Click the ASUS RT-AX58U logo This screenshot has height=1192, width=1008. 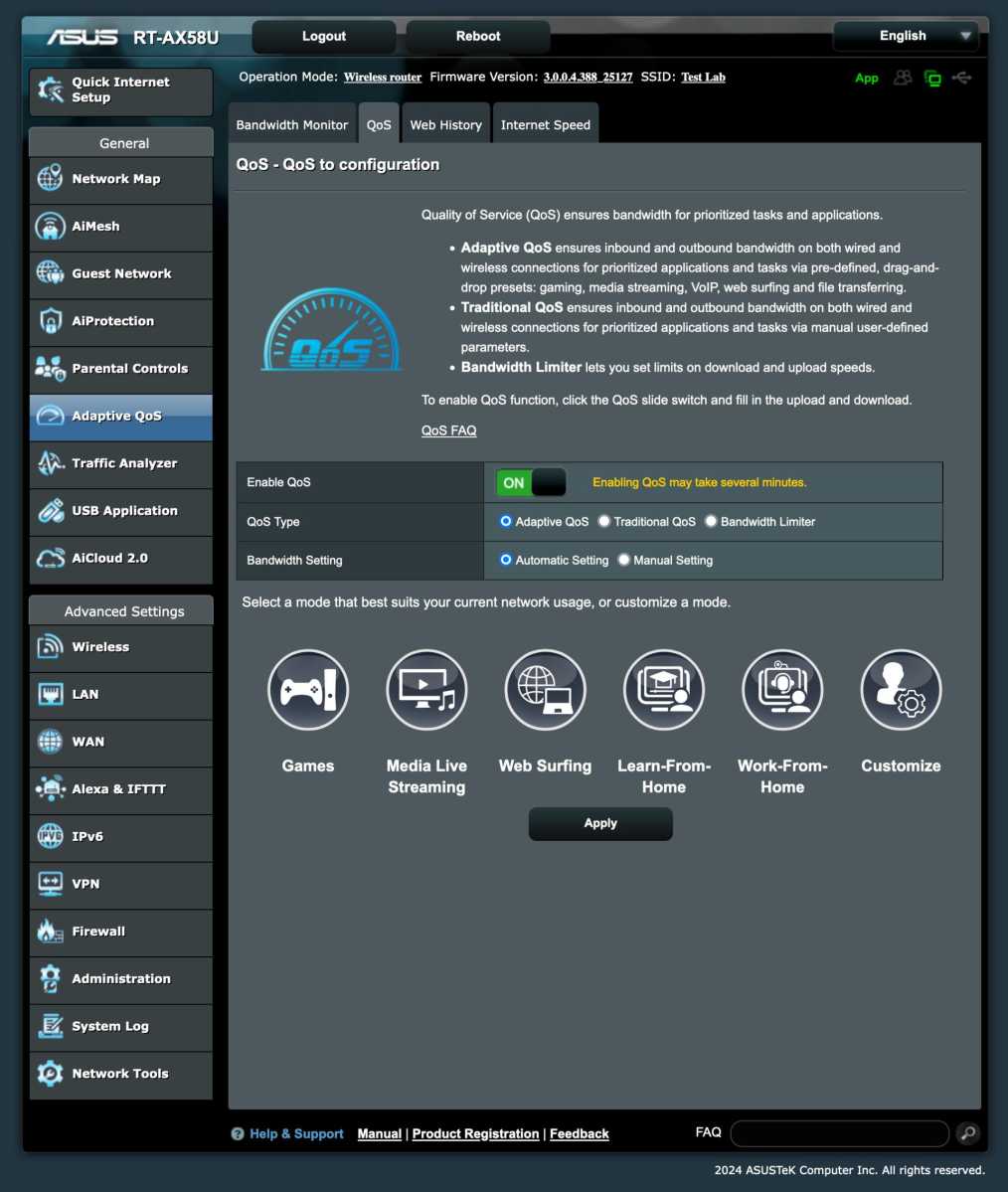(x=132, y=37)
